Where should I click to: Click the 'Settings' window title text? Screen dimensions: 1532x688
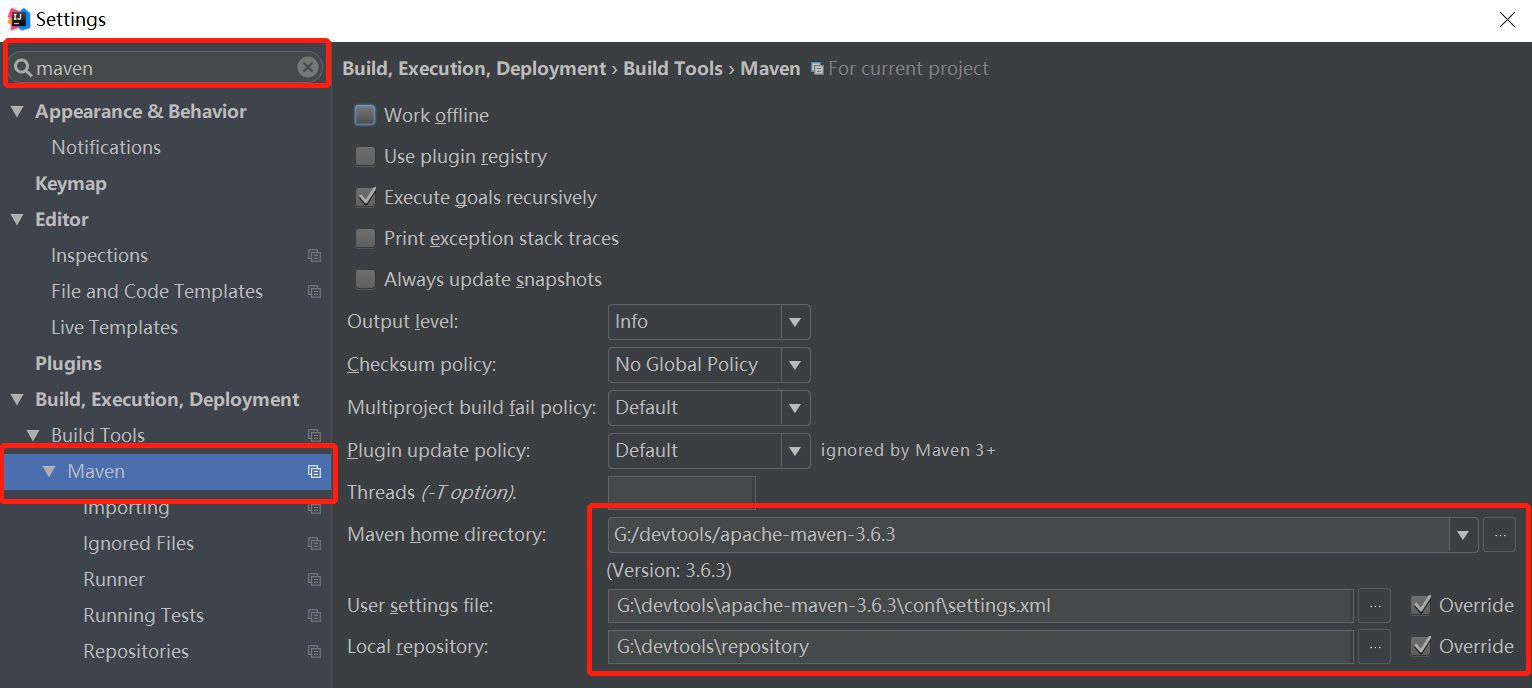pyautogui.click(x=71, y=20)
